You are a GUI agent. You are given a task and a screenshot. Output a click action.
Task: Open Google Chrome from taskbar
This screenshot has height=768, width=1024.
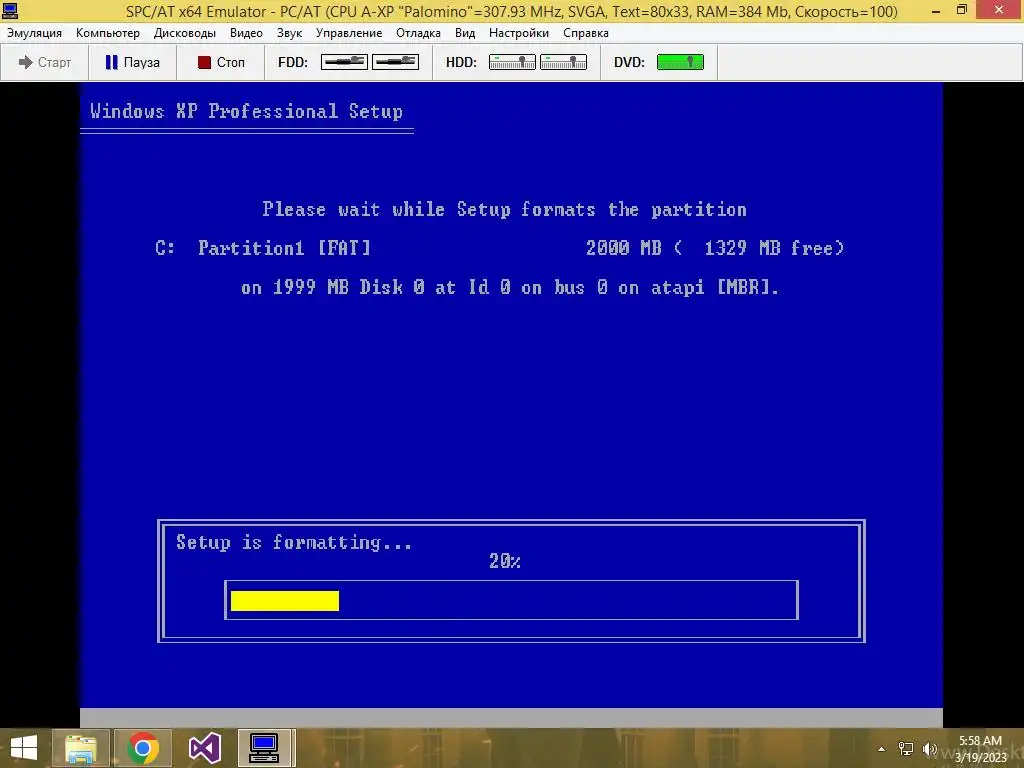coord(143,748)
